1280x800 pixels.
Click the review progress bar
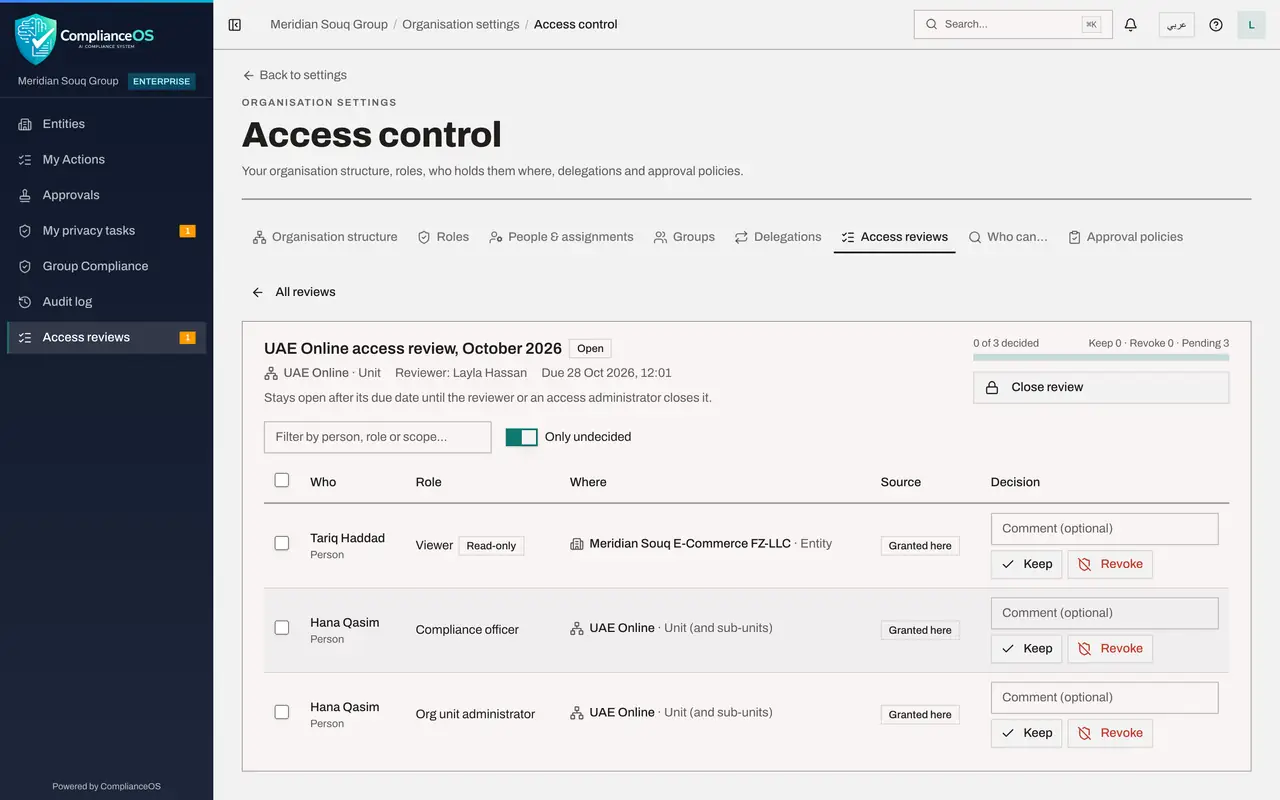point(1101,357)
